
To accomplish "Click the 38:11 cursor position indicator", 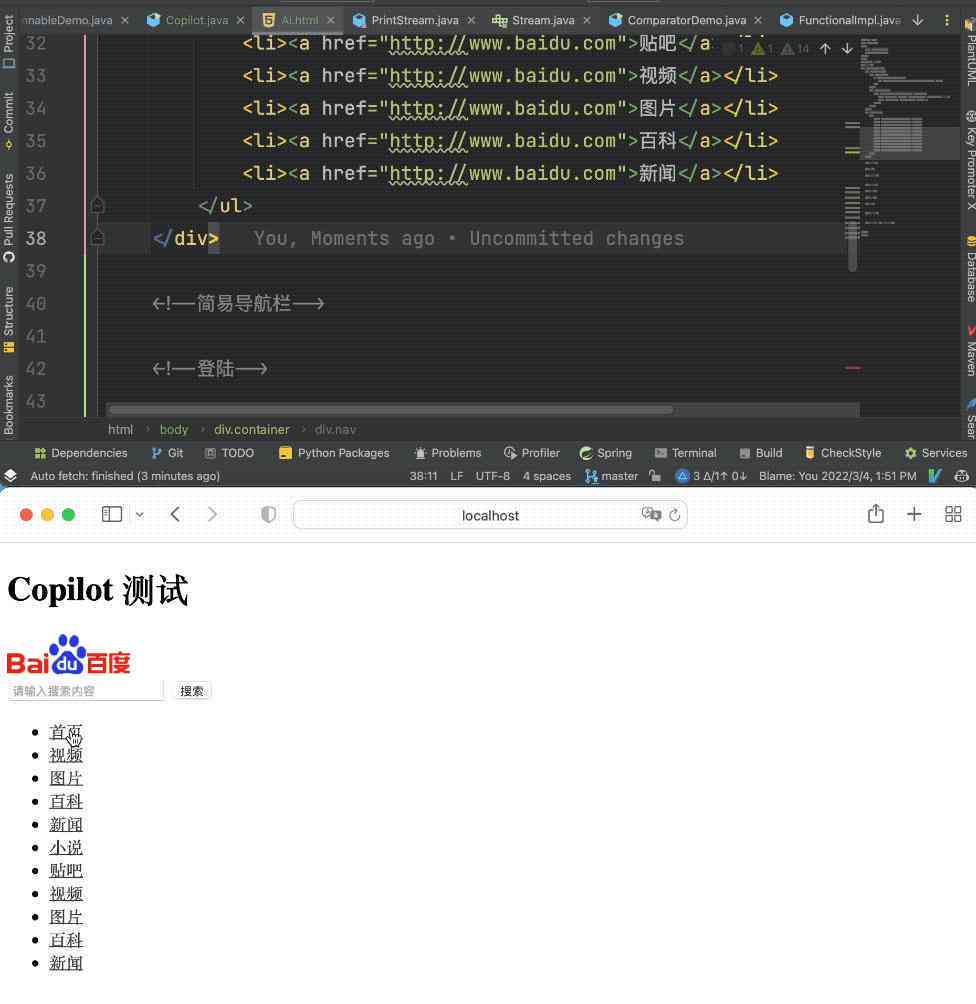I will (x=423, y=476).
